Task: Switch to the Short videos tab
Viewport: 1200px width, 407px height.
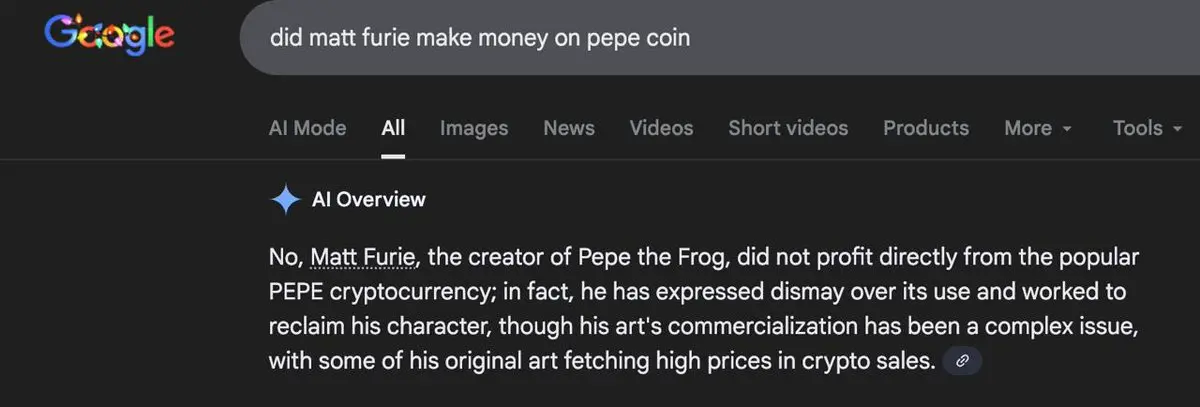Action: (788, 128)
